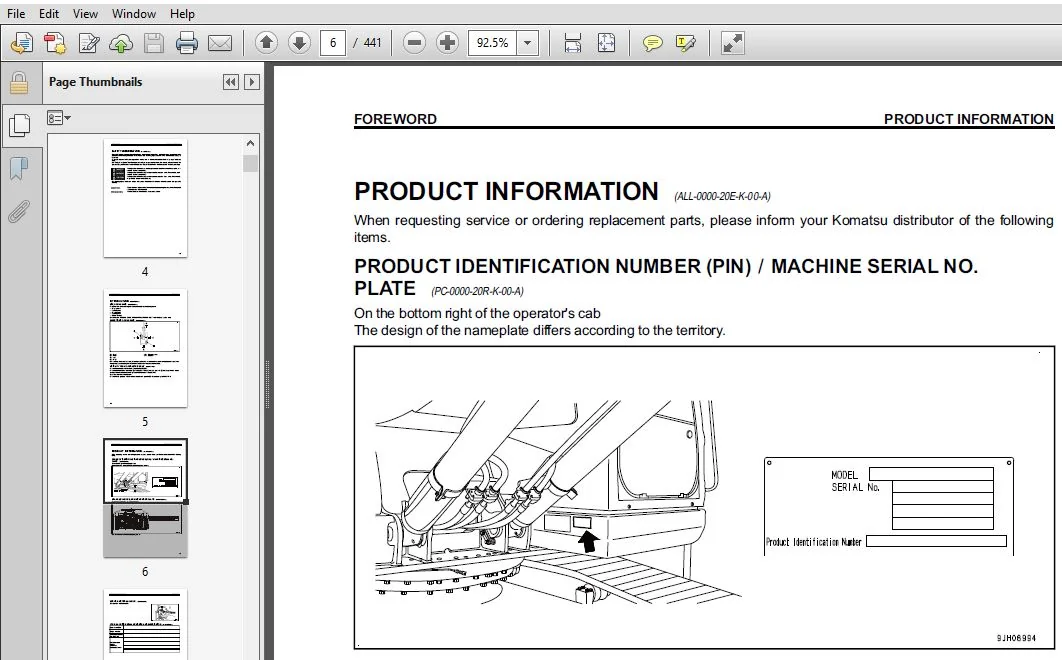Click the security lock panel icon

pyautogui.click(x=19, y=83)
